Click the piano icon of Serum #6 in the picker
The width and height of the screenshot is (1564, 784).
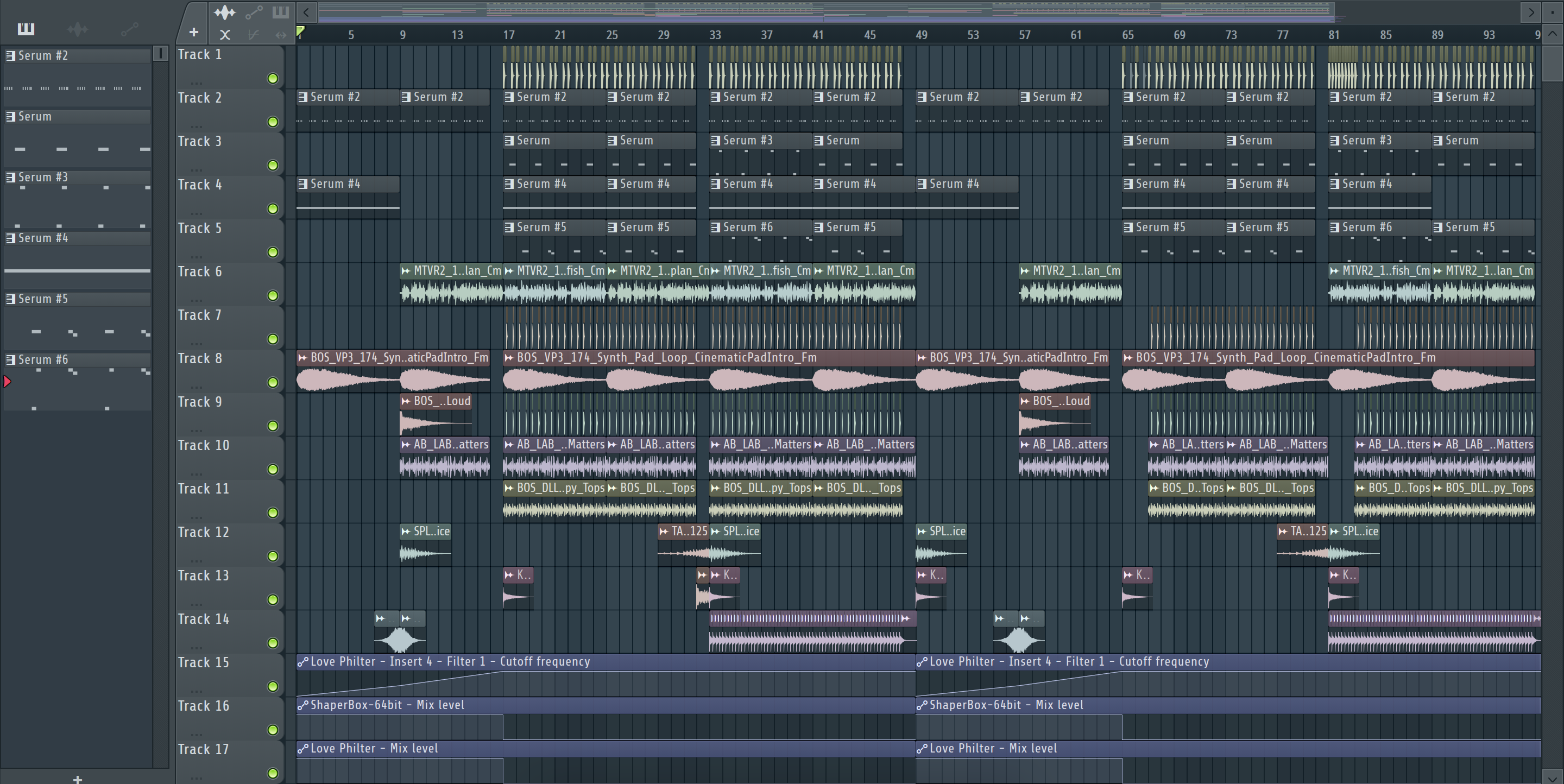tap(10, 359)
